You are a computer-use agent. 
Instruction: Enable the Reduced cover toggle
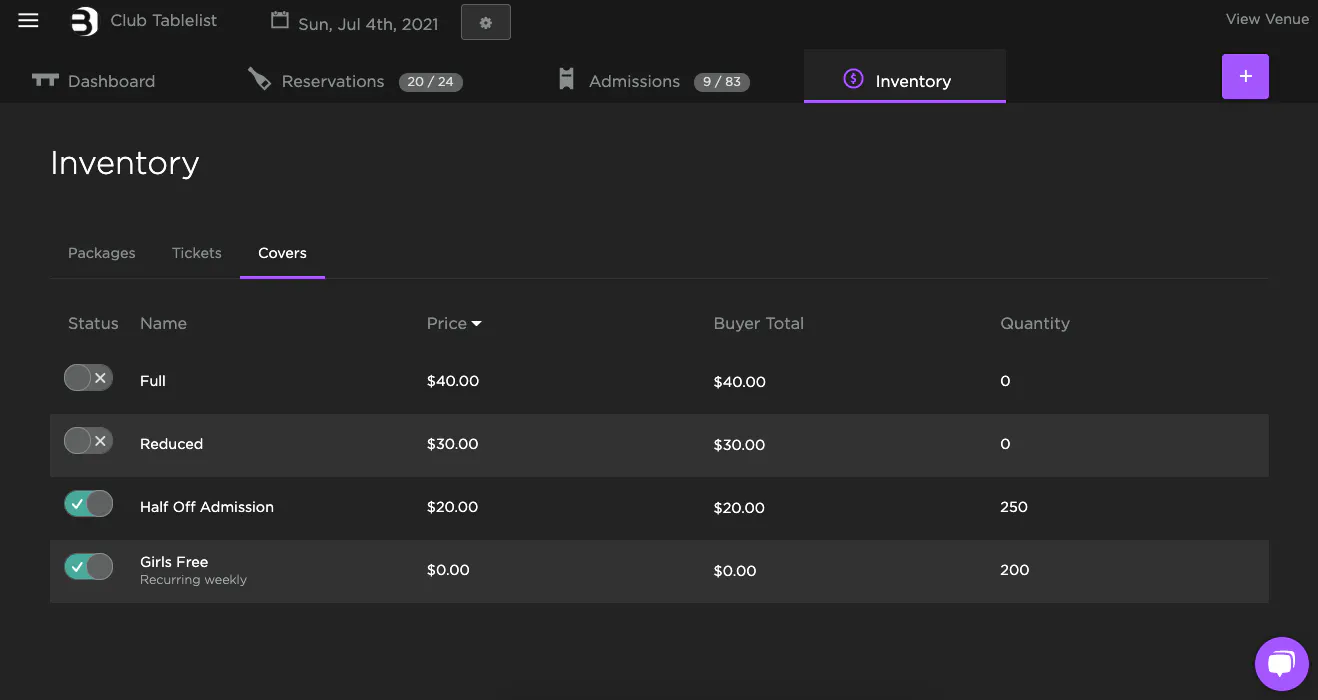click(89, 441)
